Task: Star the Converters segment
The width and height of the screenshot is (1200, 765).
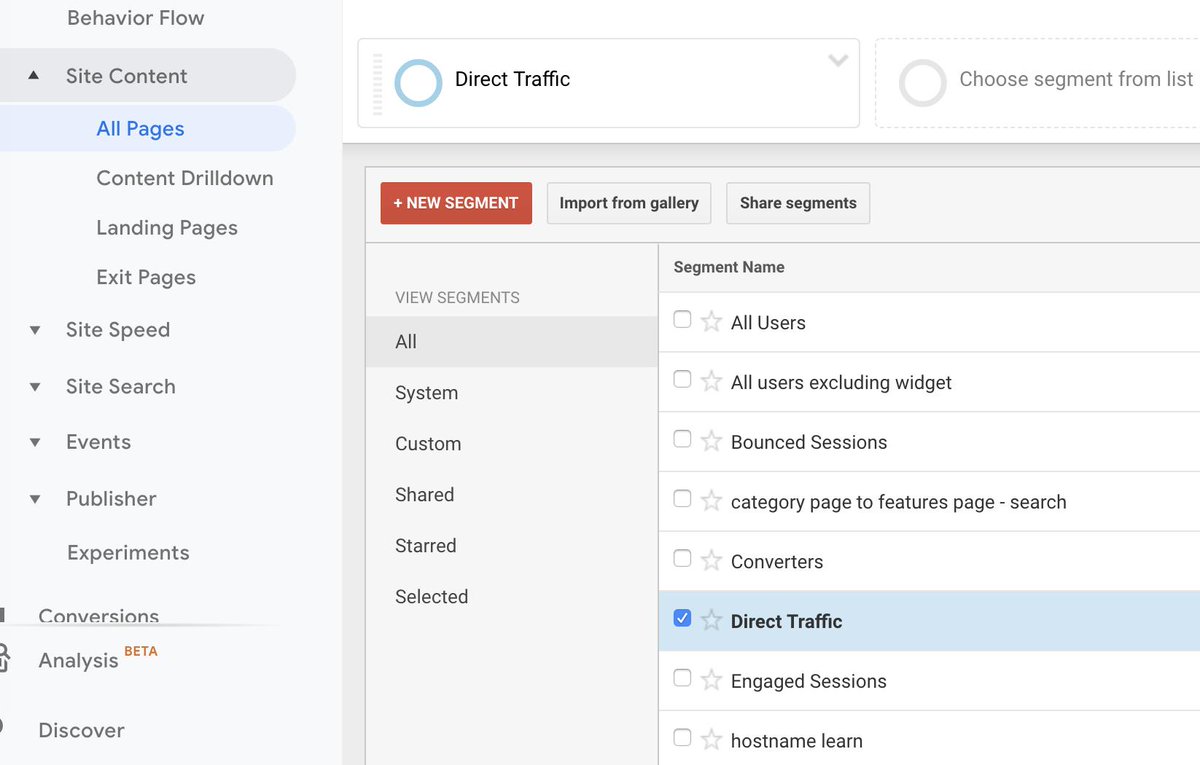Action: click(x=711, y=559)
